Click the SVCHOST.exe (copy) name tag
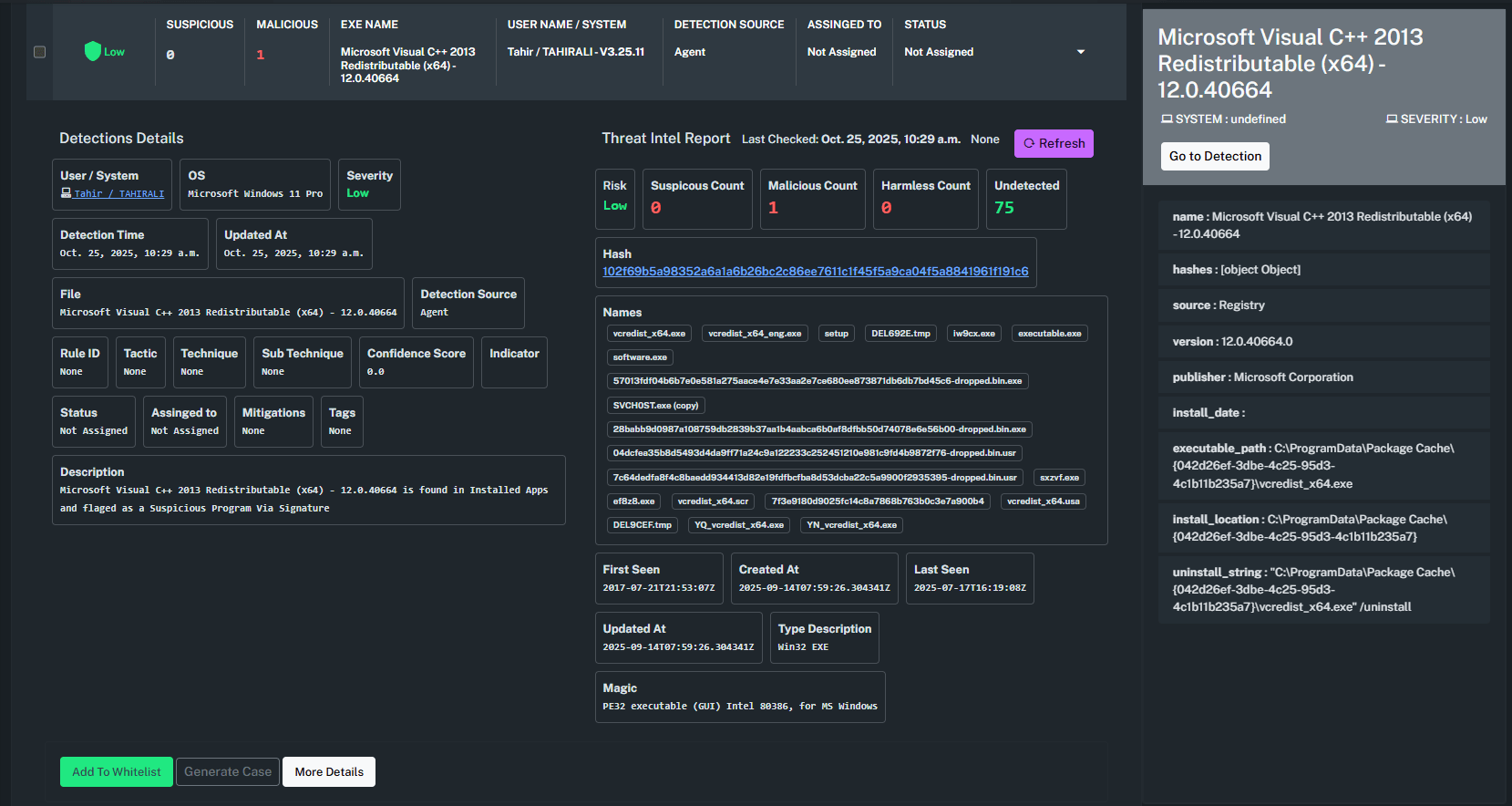This screenshot has height=806, width=1512. [x=655, y=406]
